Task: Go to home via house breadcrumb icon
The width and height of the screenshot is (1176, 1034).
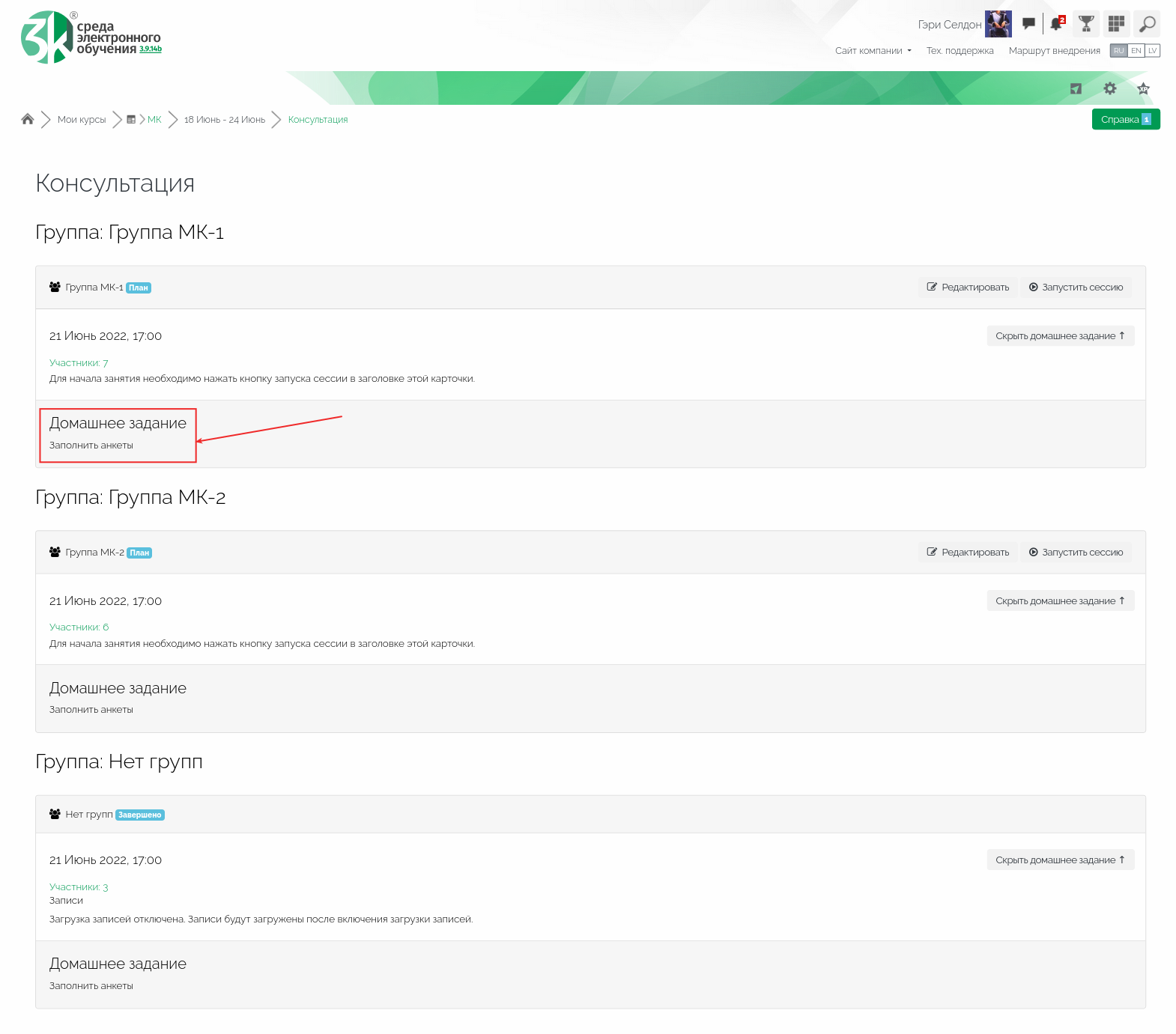Action: [28, 119]
